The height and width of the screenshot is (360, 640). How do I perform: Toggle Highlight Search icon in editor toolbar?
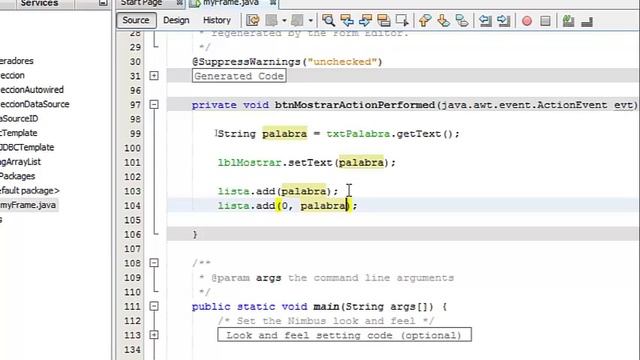click(384, 20)
